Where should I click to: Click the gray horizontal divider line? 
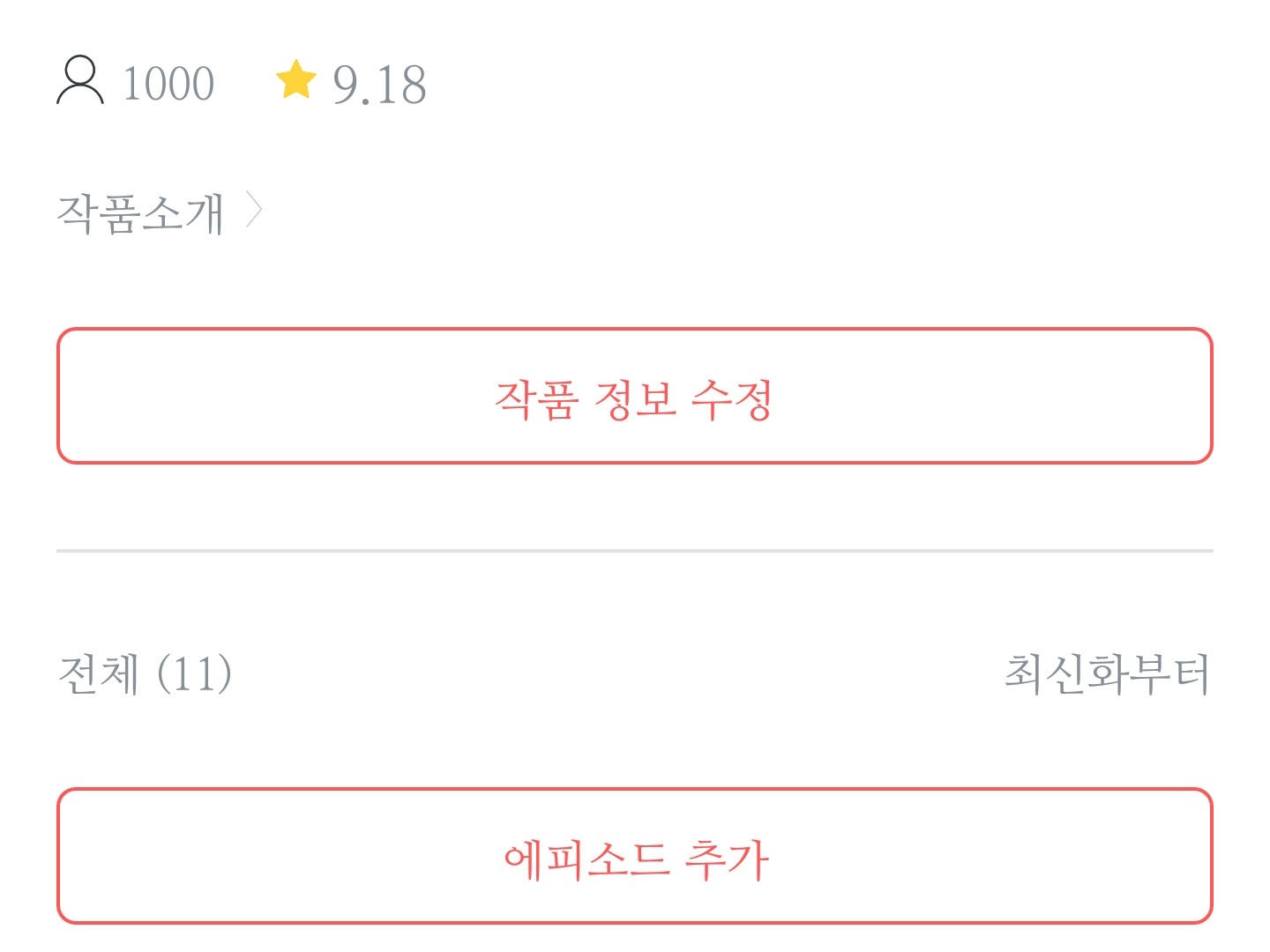pos(635,551)
